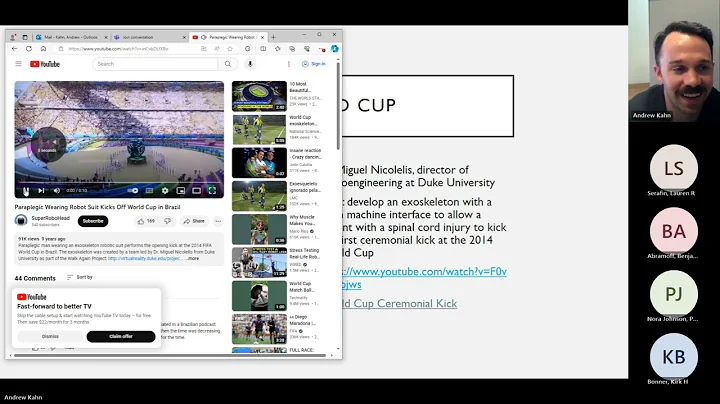Open the virtualreality.duke.edu description link
The height and width of the screenshot is (404, 720).
144,258
